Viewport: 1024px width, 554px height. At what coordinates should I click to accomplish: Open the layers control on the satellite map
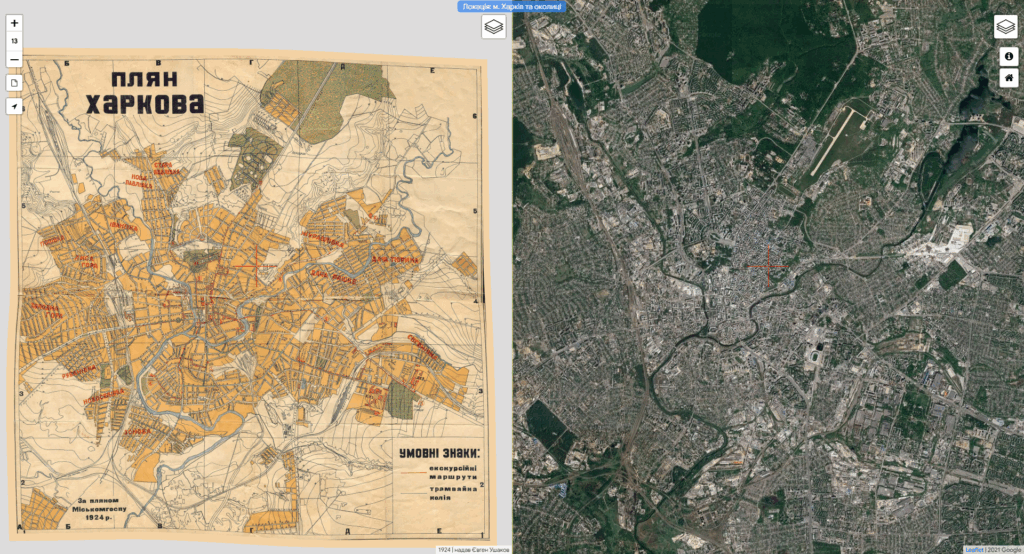1006,27
